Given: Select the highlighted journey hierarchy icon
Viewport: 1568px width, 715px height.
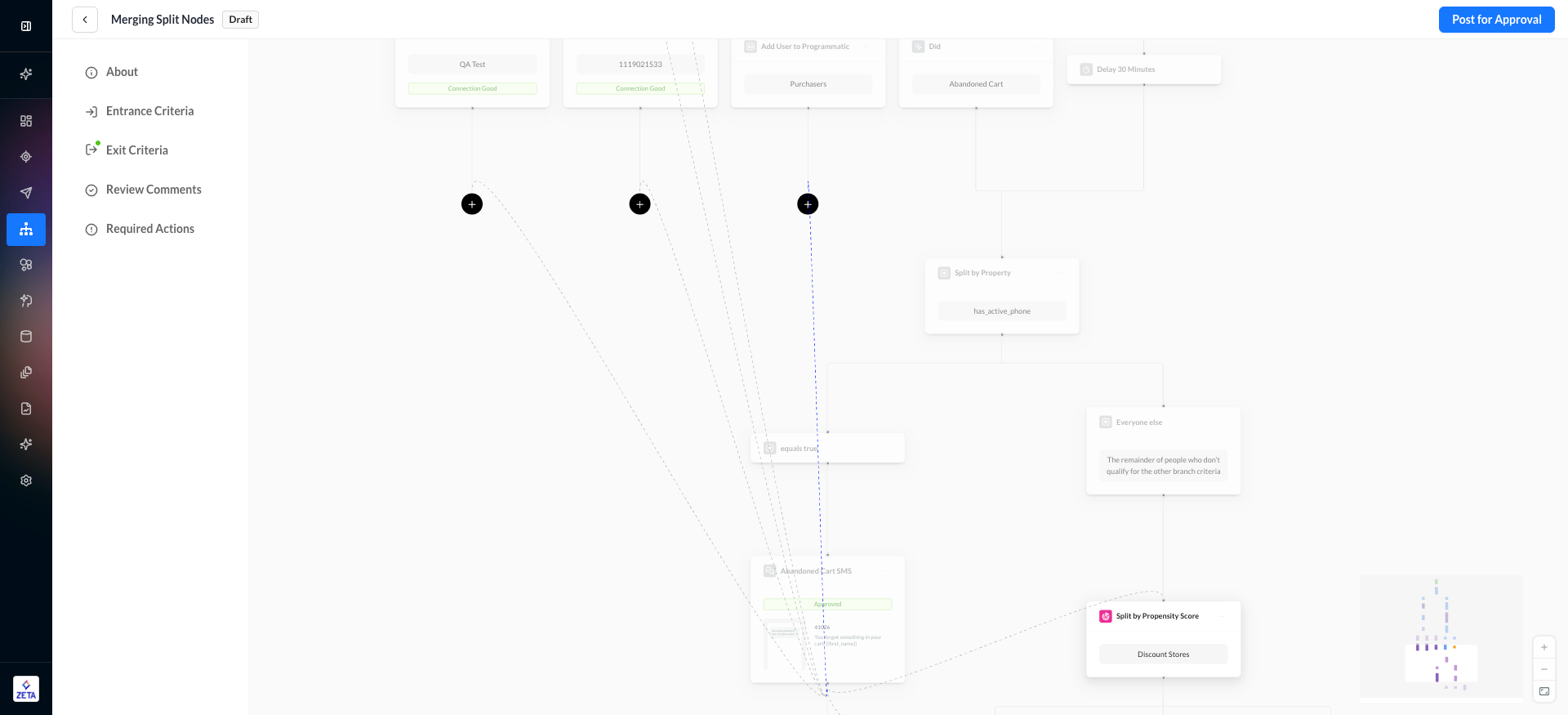Looking at the screenshot, I should pos(26,230).
